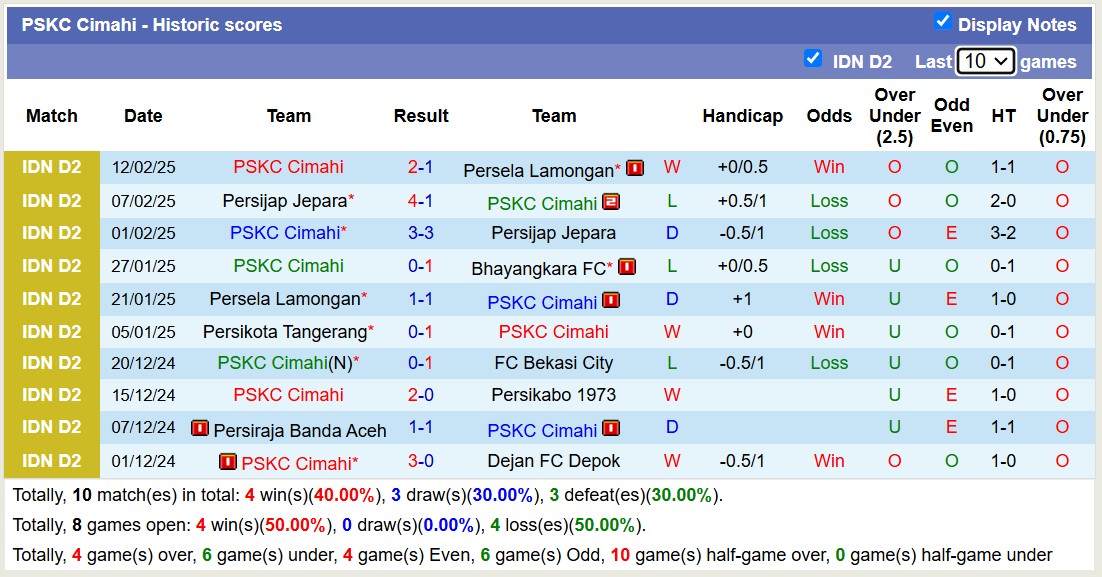Image resolution: width=1102 pixels, height=577 pixels.
Task: Click the 4-1 result on 07/02/25
Action: 420,200
